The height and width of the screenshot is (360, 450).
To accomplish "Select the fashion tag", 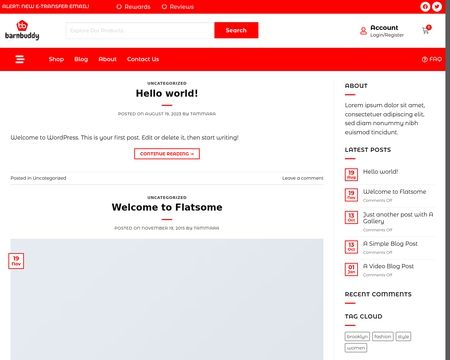I will 383,337.
